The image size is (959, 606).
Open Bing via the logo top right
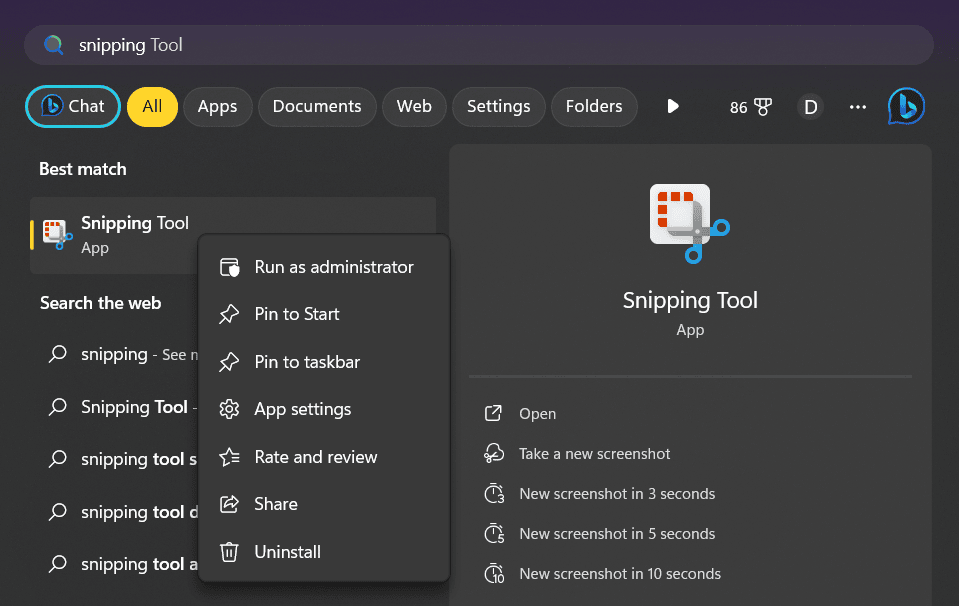tap(905, 106)
